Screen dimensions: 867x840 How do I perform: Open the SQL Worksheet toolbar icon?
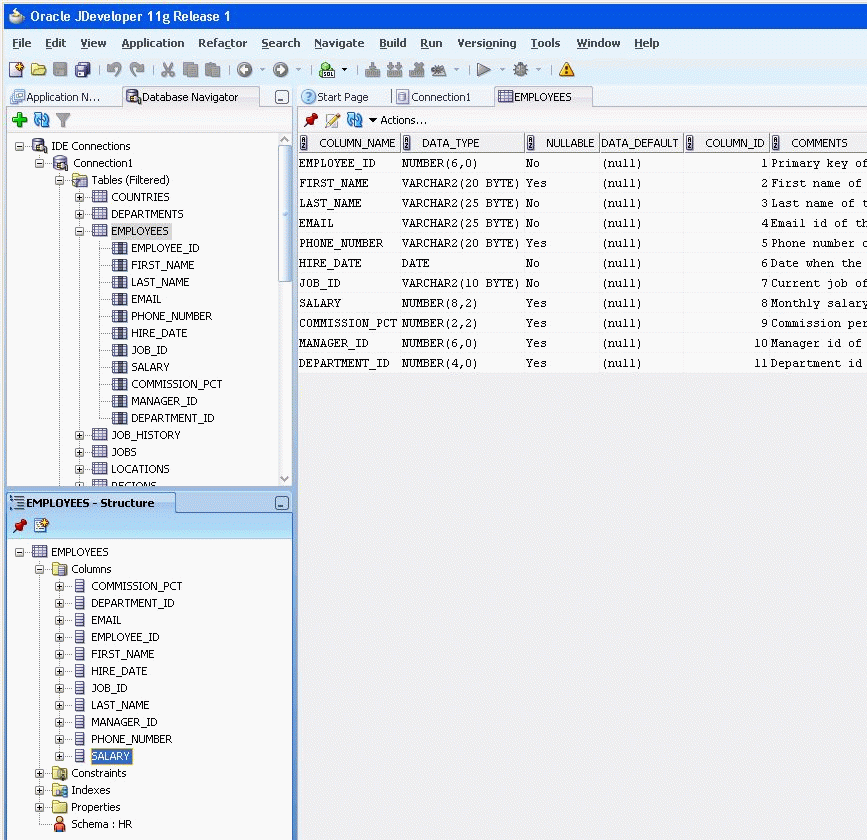point(327,70)
